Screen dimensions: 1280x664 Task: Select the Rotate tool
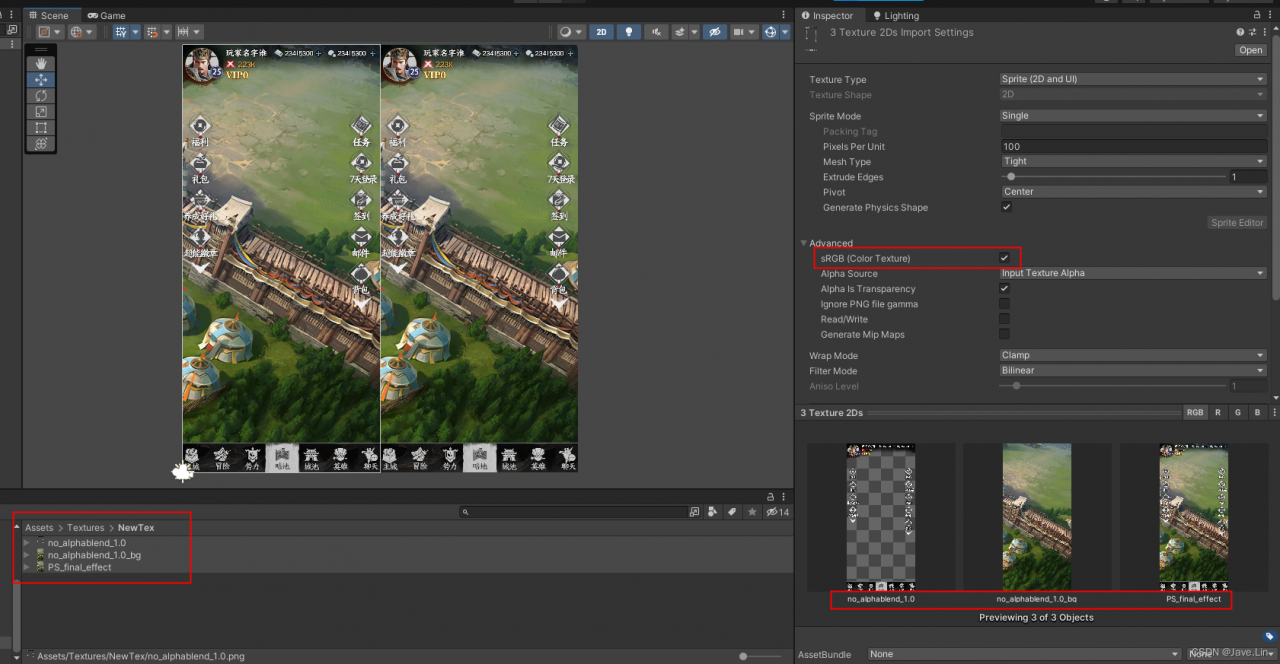[41, 95]
